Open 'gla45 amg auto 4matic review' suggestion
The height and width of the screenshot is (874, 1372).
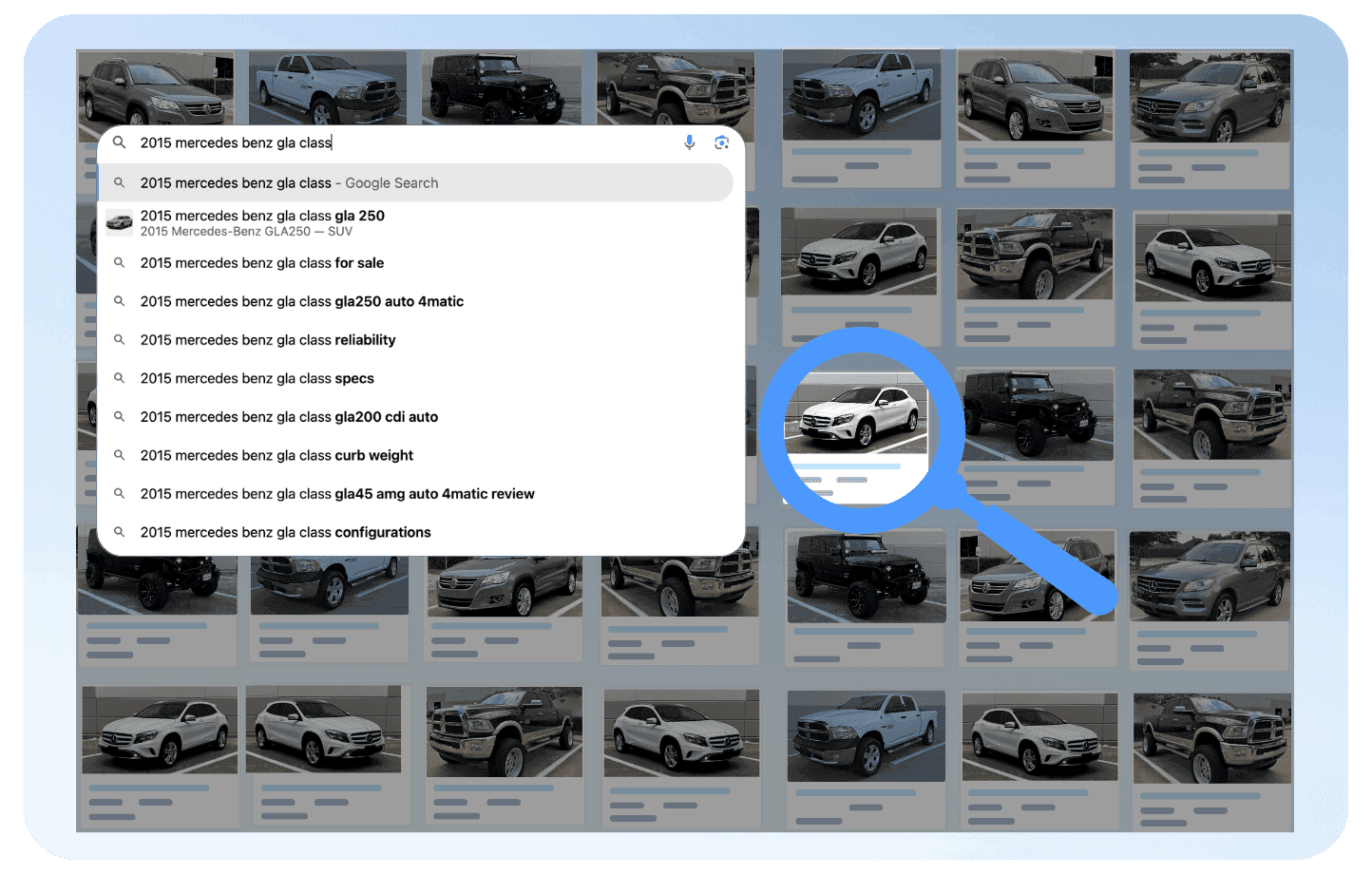click(x=337, y=494)
